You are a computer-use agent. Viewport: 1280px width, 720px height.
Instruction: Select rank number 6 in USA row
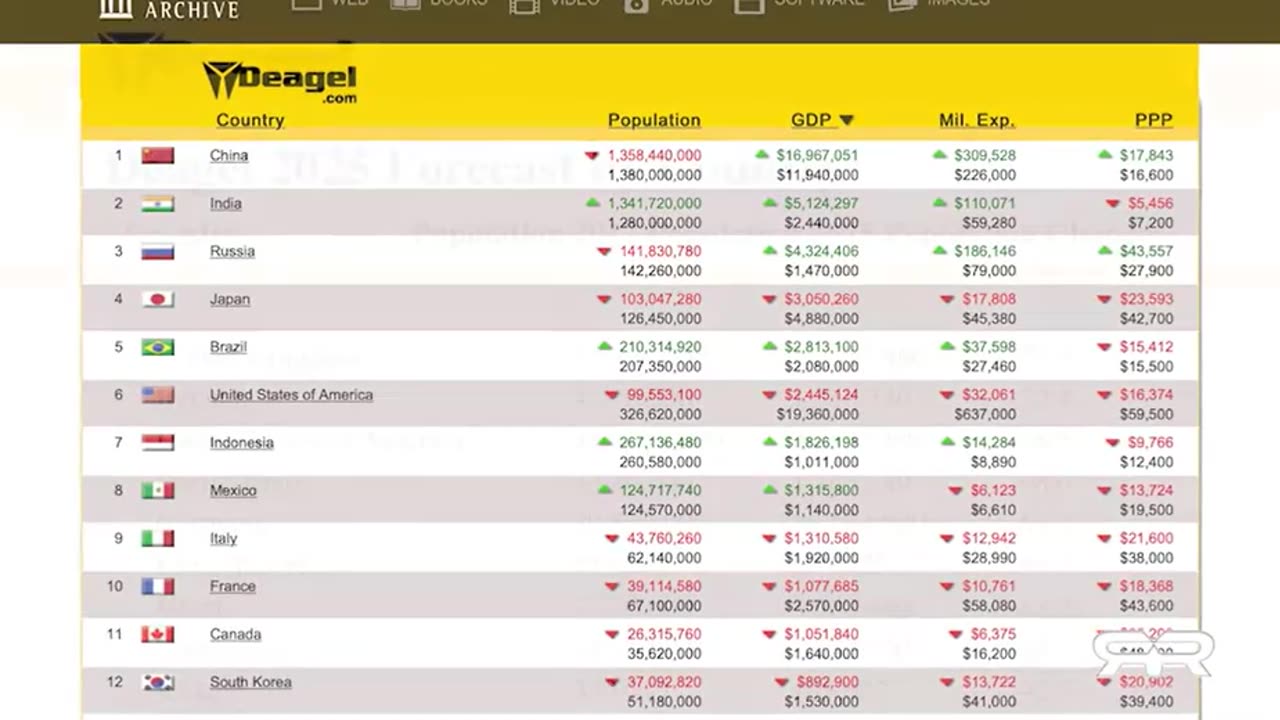coord(118,395)
